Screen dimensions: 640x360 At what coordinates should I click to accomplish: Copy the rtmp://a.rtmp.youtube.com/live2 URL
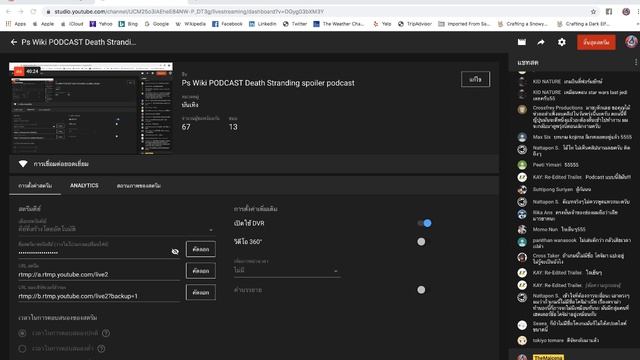tap(201, 271)
